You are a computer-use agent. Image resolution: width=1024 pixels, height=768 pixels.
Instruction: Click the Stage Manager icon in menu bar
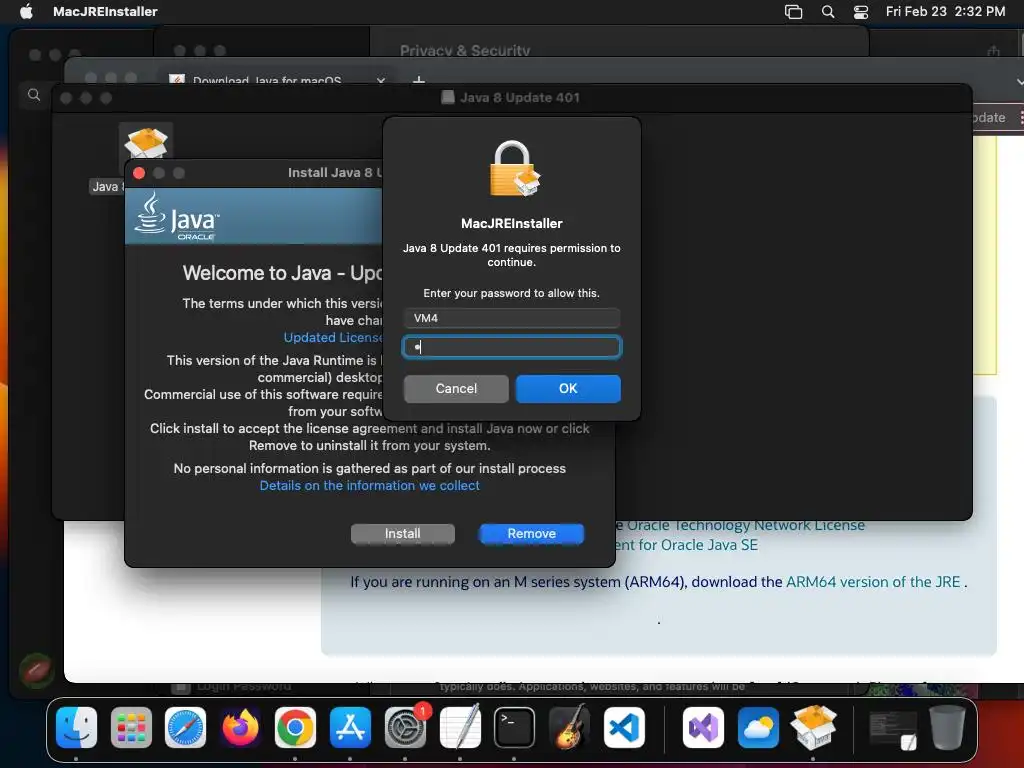(x=793, y=11)
